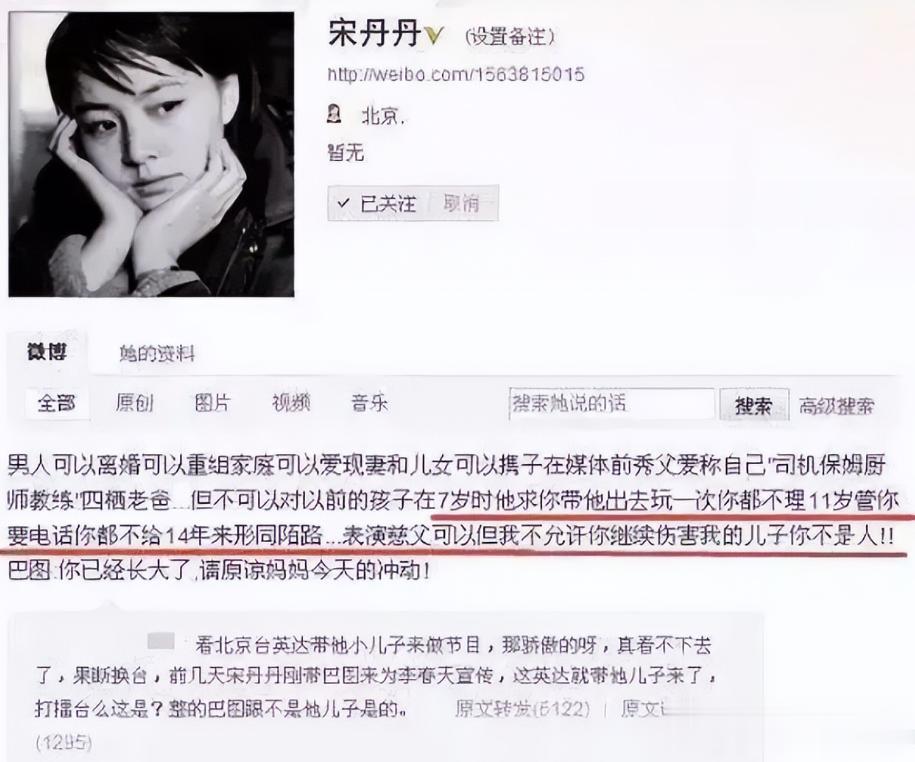
Task: Click the 搜索 button
Action: coord(754,404)
